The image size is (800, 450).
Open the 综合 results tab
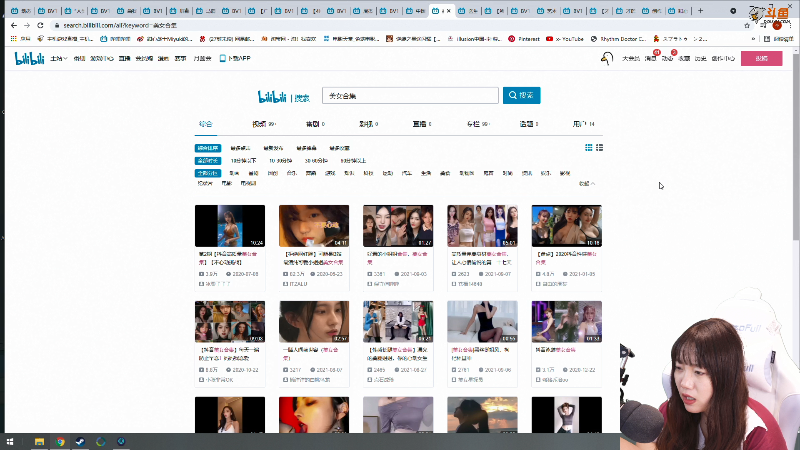pyautogui.click(x=206, y=124)
